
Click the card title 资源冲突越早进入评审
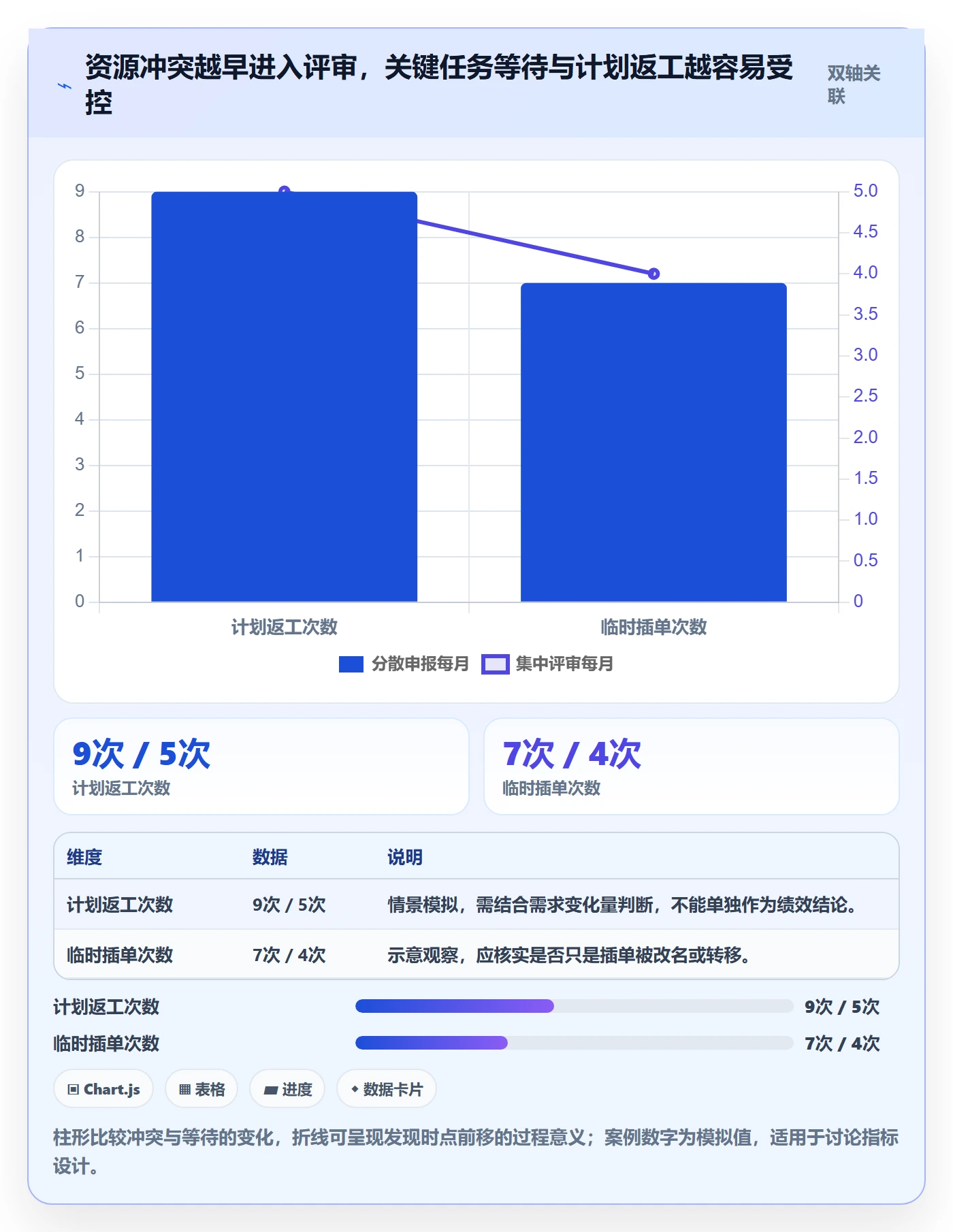click(439, 85)
